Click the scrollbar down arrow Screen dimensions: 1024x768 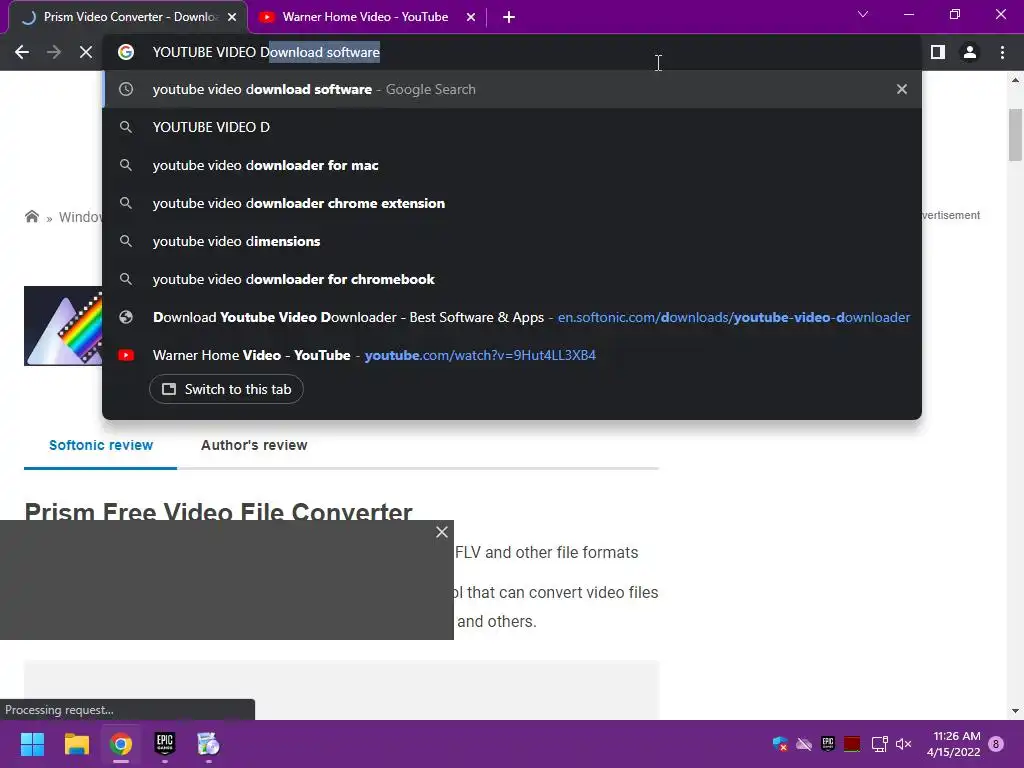1015,711
